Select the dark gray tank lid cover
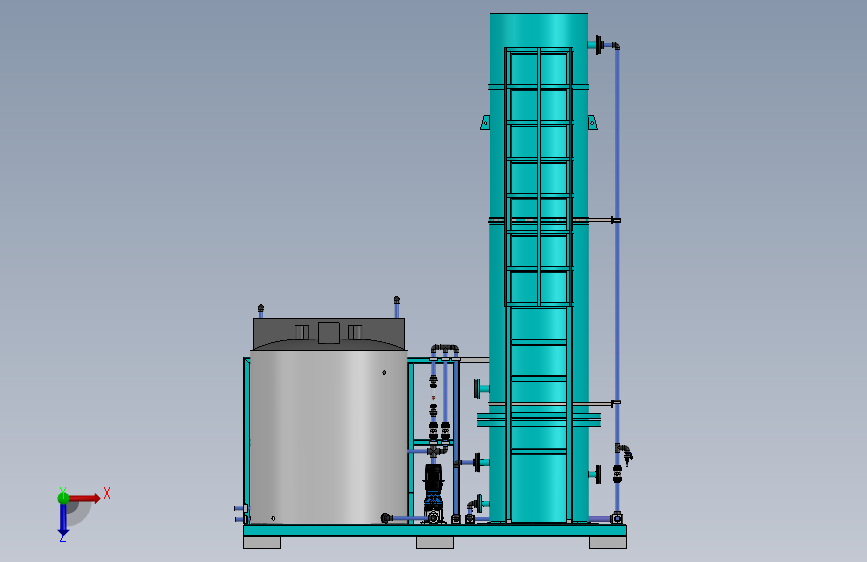Image resolution: width=867 pixels, height=562 pixels. click(329, 334)
